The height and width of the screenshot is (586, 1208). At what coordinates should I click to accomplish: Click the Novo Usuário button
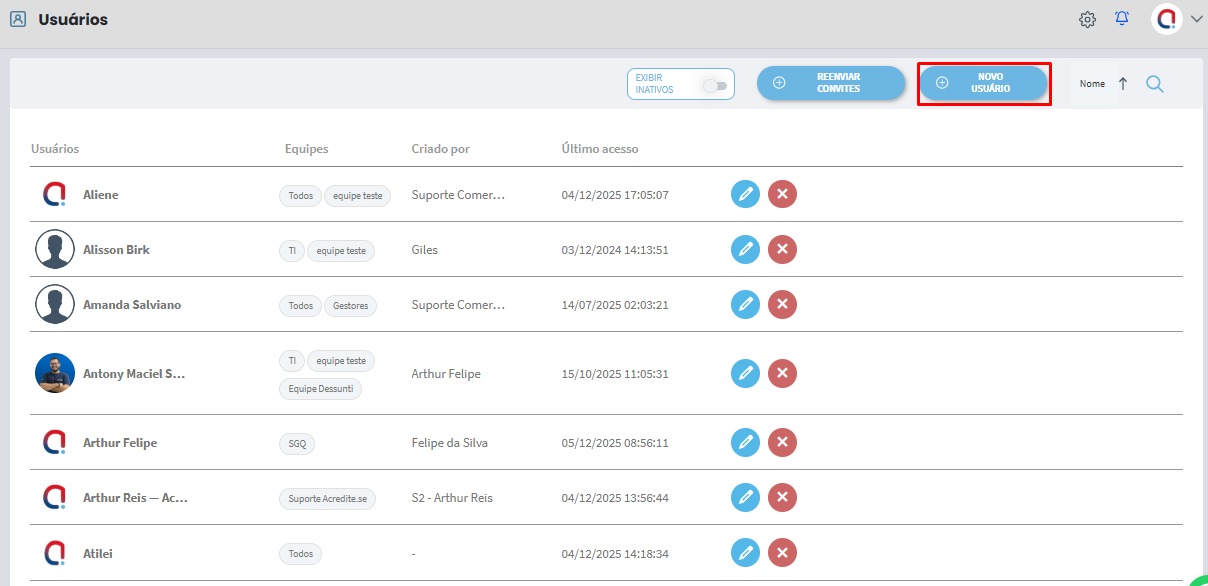tap(983, 83)
